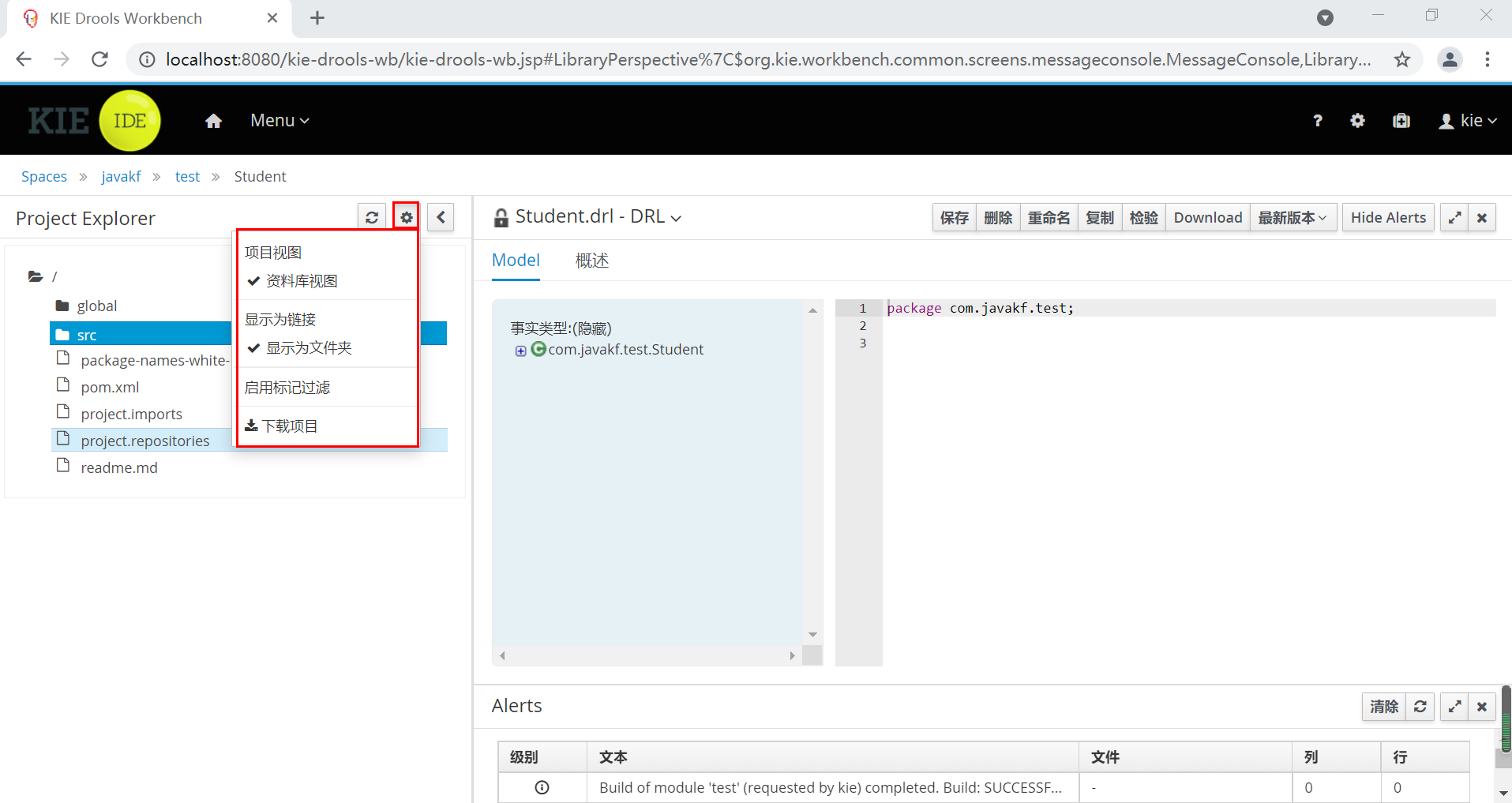Click 删除 delete button
Viewport: 1512px width, 803px height.
click(x=998, y=217)
